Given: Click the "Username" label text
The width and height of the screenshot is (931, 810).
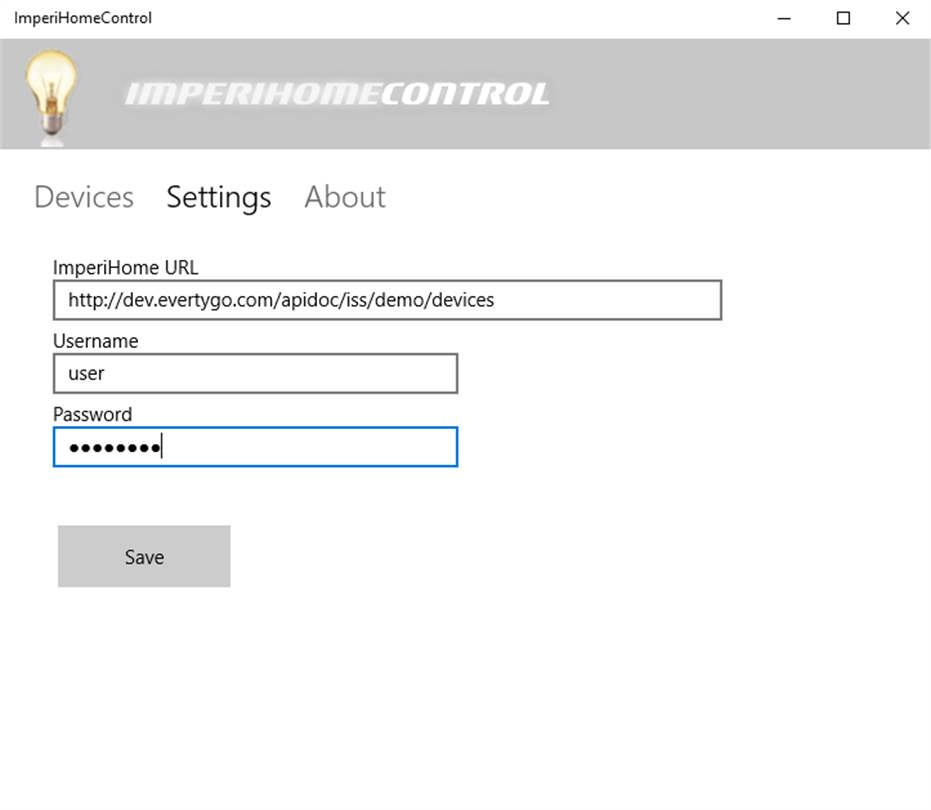Looking at the screenshot, I should (96, 341).
